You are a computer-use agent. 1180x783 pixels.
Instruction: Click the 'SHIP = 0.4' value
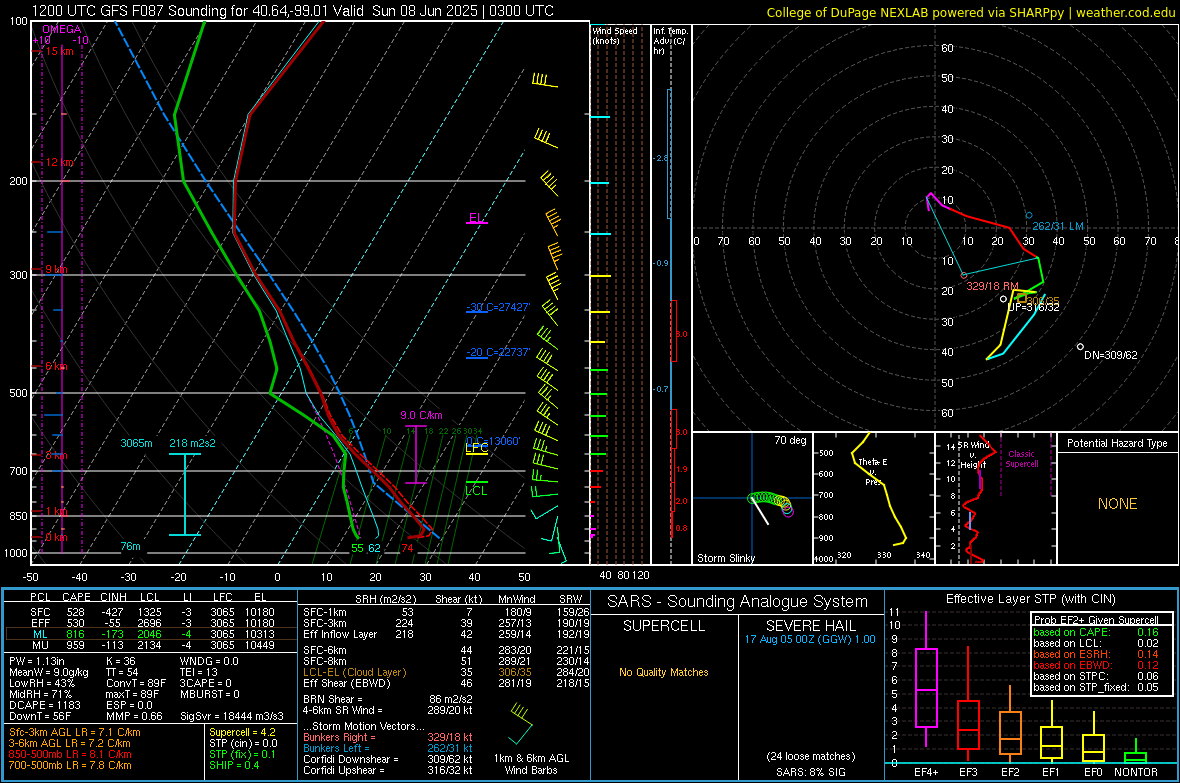point(234,765)
